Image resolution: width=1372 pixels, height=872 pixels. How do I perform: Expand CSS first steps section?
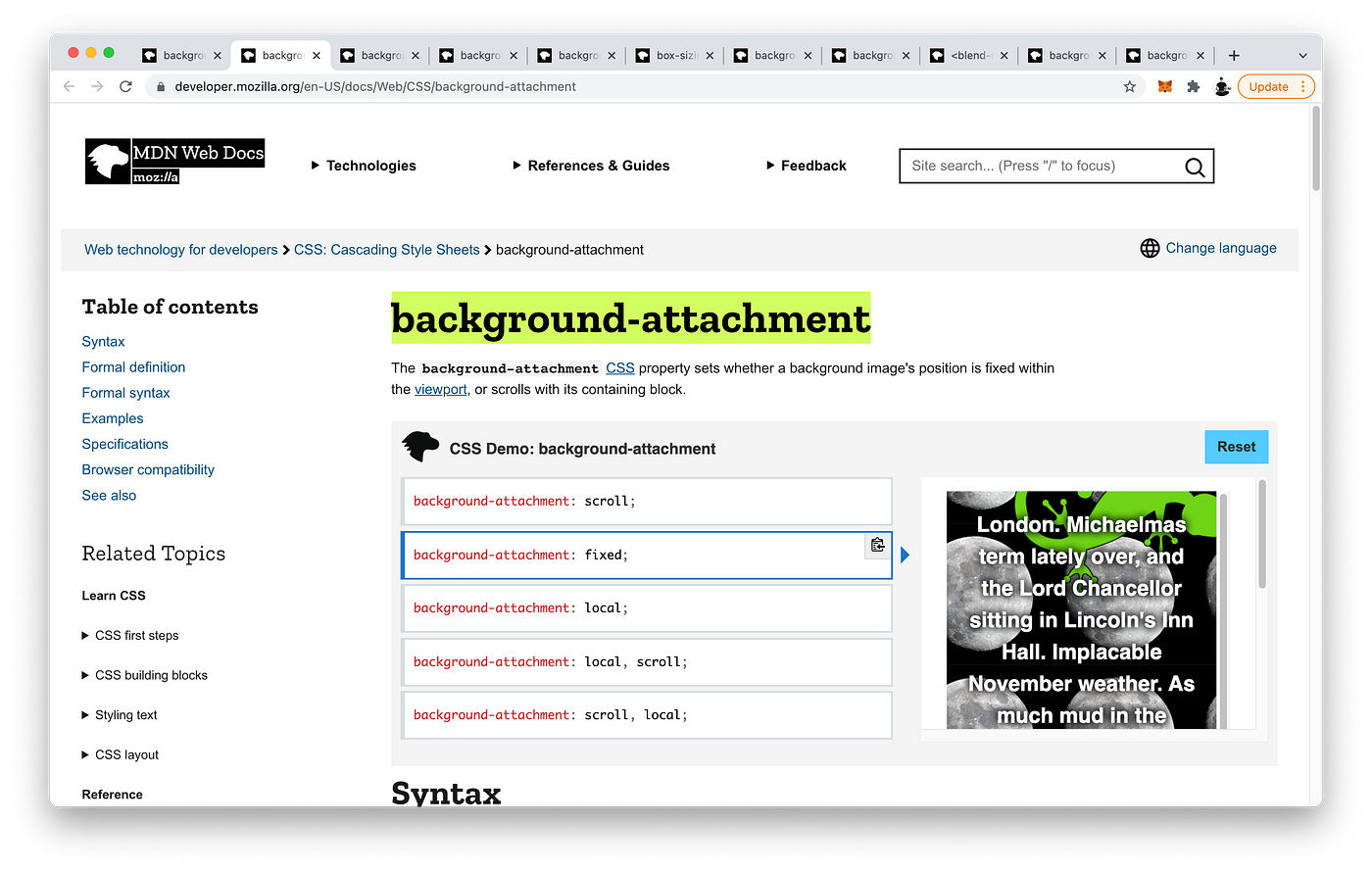(x=130, y=635)
